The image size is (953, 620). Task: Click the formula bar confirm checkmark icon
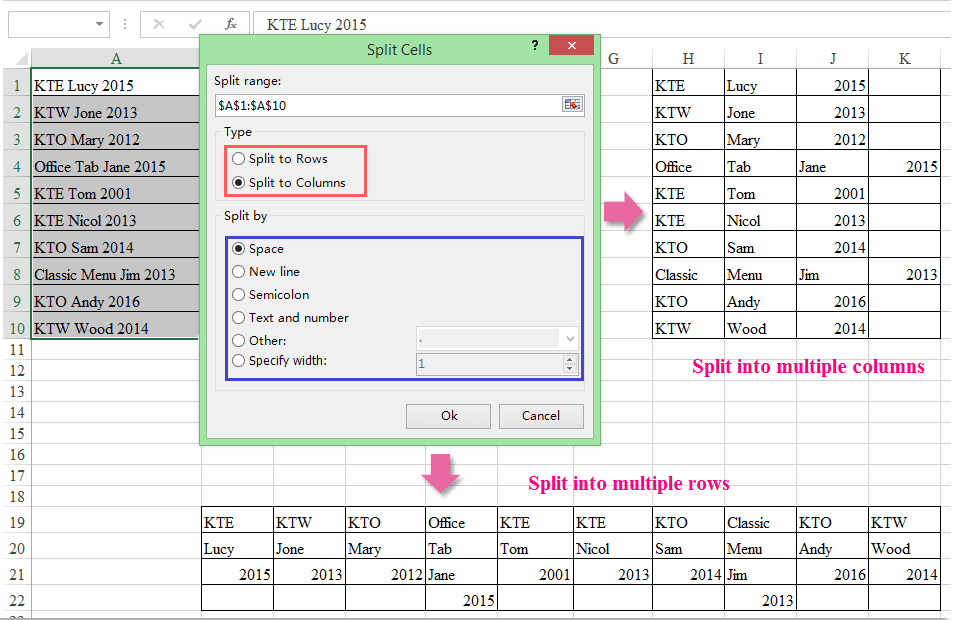[195, 24]
